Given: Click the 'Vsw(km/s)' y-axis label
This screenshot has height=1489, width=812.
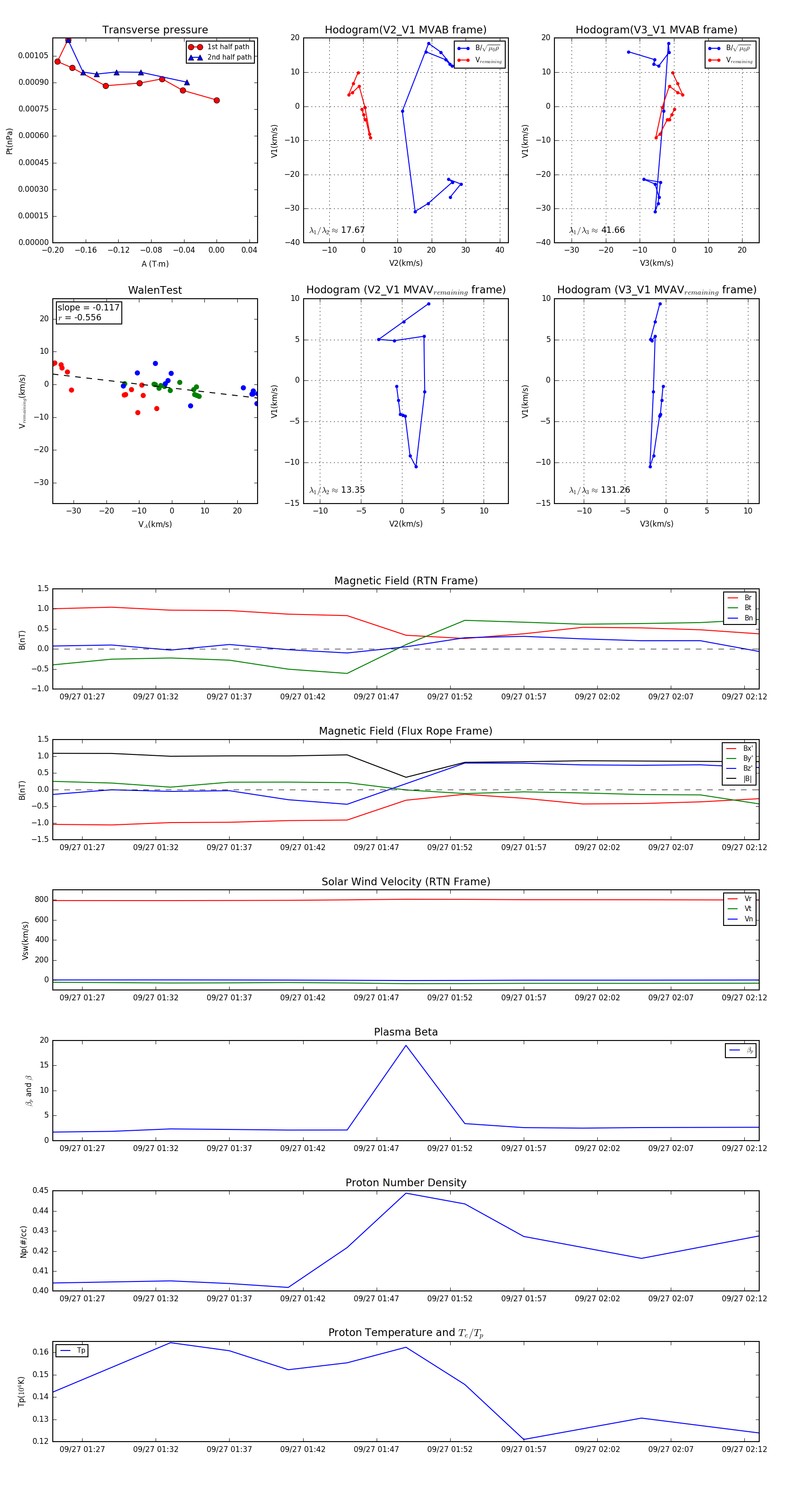Looking at the screenshot, I should 25,940.
